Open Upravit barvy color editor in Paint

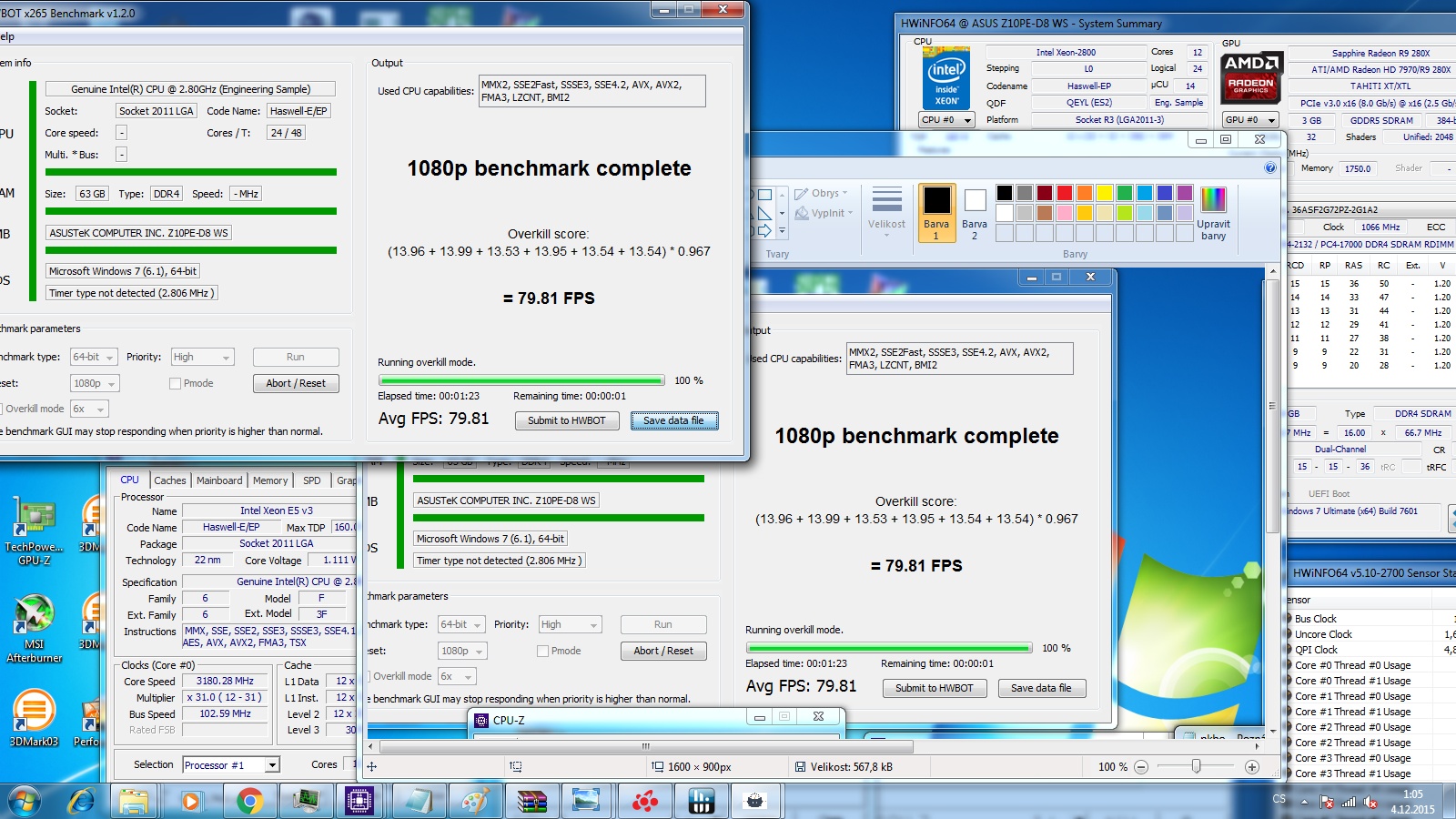(x=1213, y=212)
